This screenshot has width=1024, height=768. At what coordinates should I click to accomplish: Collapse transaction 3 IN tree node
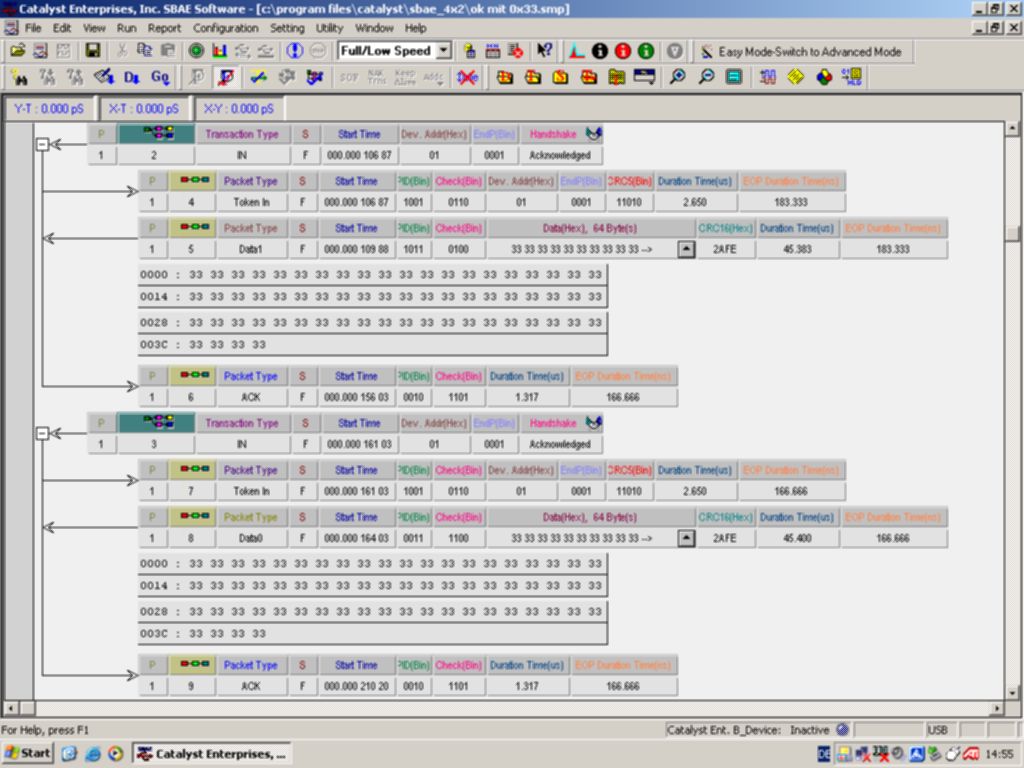(x=42, y=433)
